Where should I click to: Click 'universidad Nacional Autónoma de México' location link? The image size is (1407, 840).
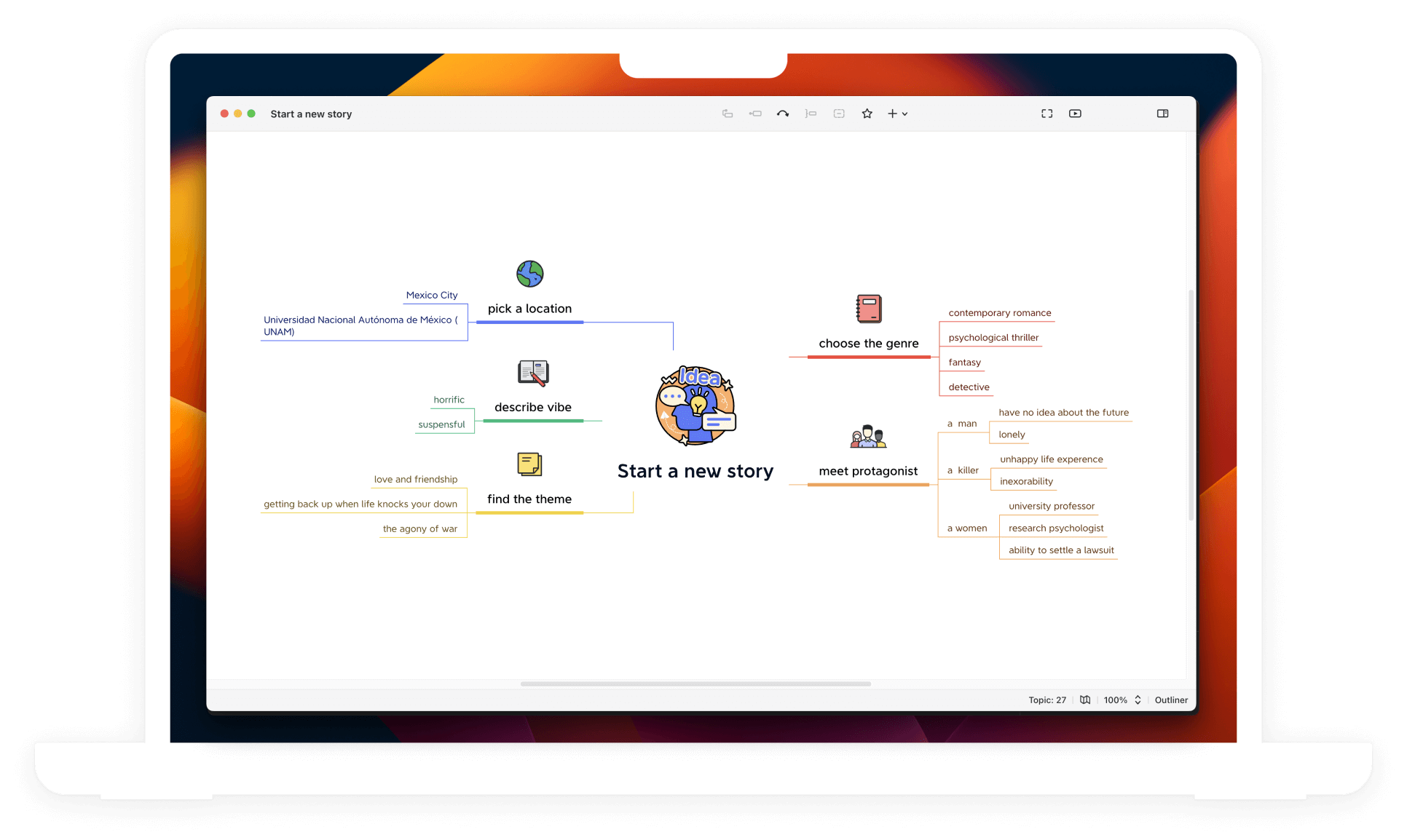pos(360,324)
